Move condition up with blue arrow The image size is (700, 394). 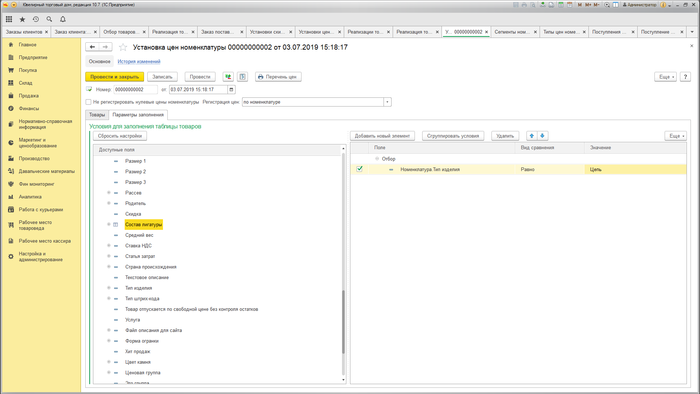[532, 136]
